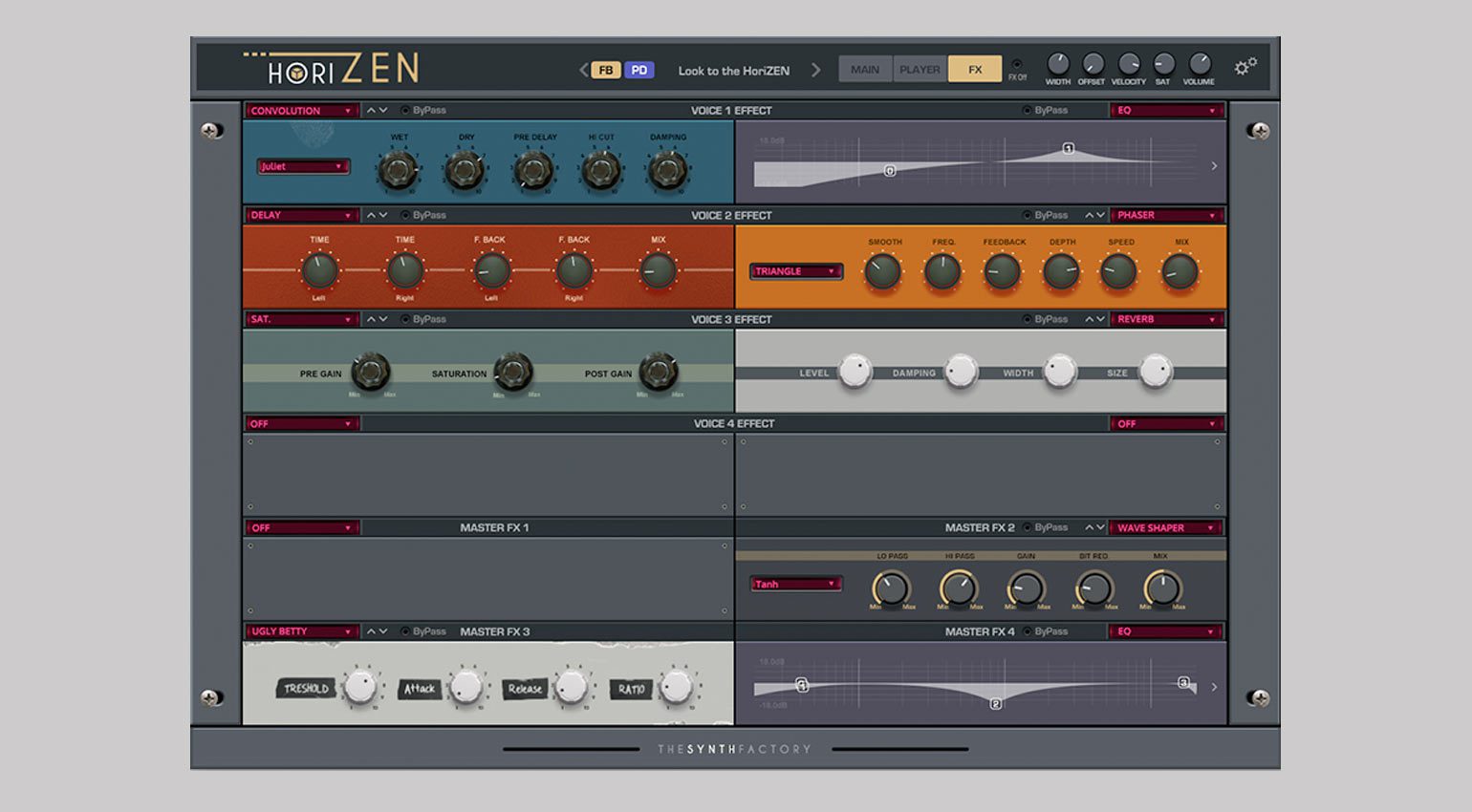The image size is (1472, 812).
Task: Switch to the FX tab
Action: pos(975,69)
